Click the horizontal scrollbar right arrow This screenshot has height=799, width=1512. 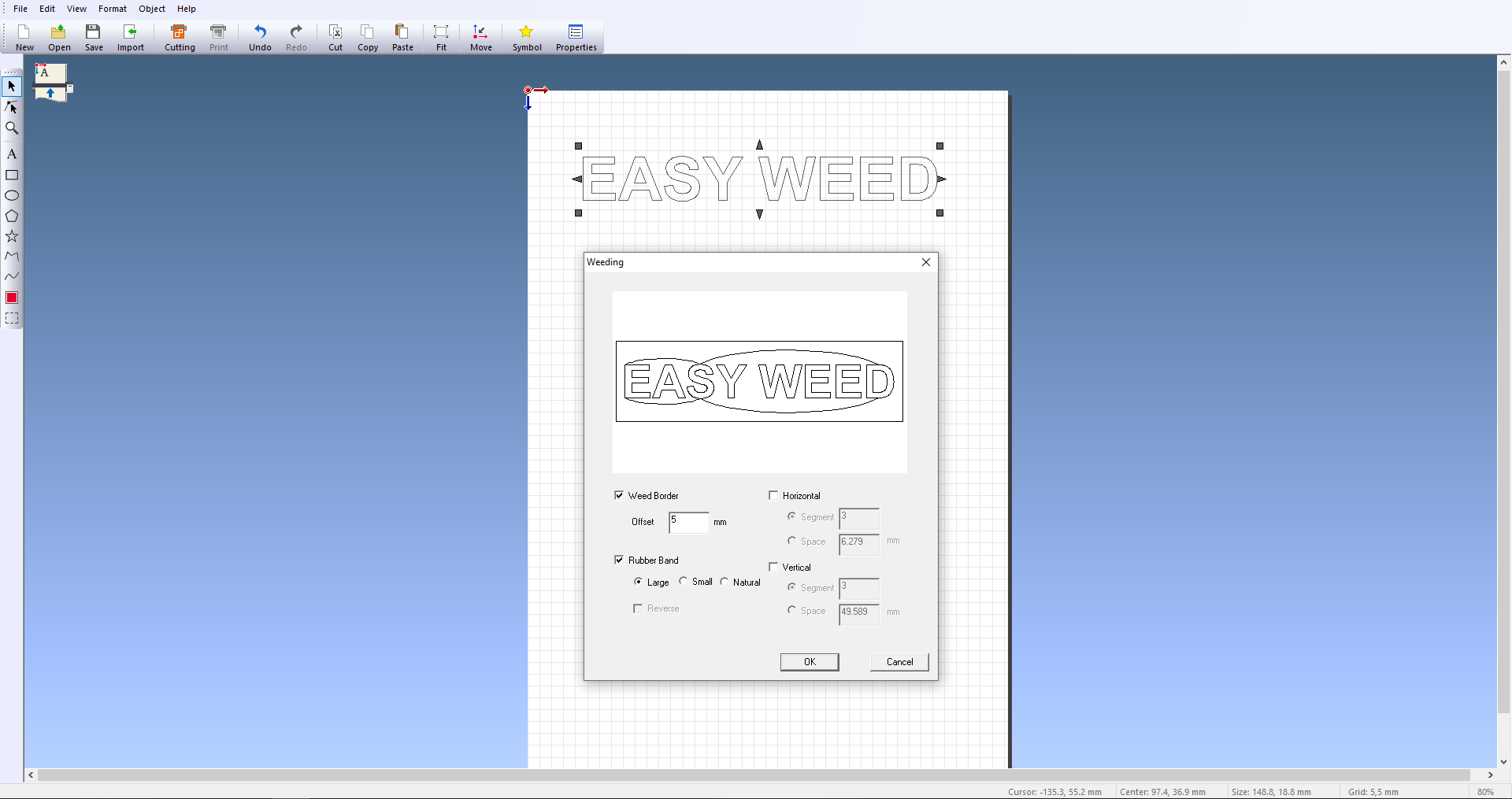tap(1490, 775)
